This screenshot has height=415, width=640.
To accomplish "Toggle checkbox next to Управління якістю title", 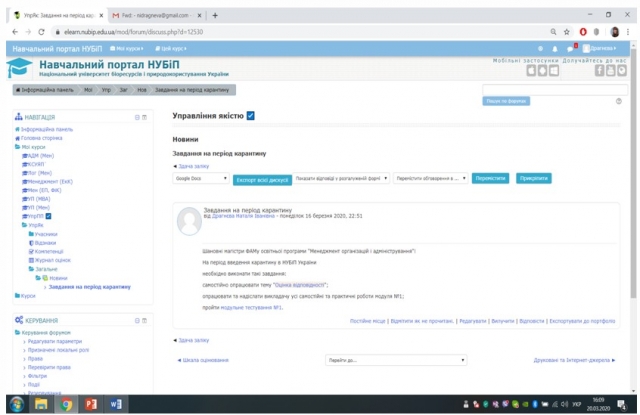I will tap(251, 116).
